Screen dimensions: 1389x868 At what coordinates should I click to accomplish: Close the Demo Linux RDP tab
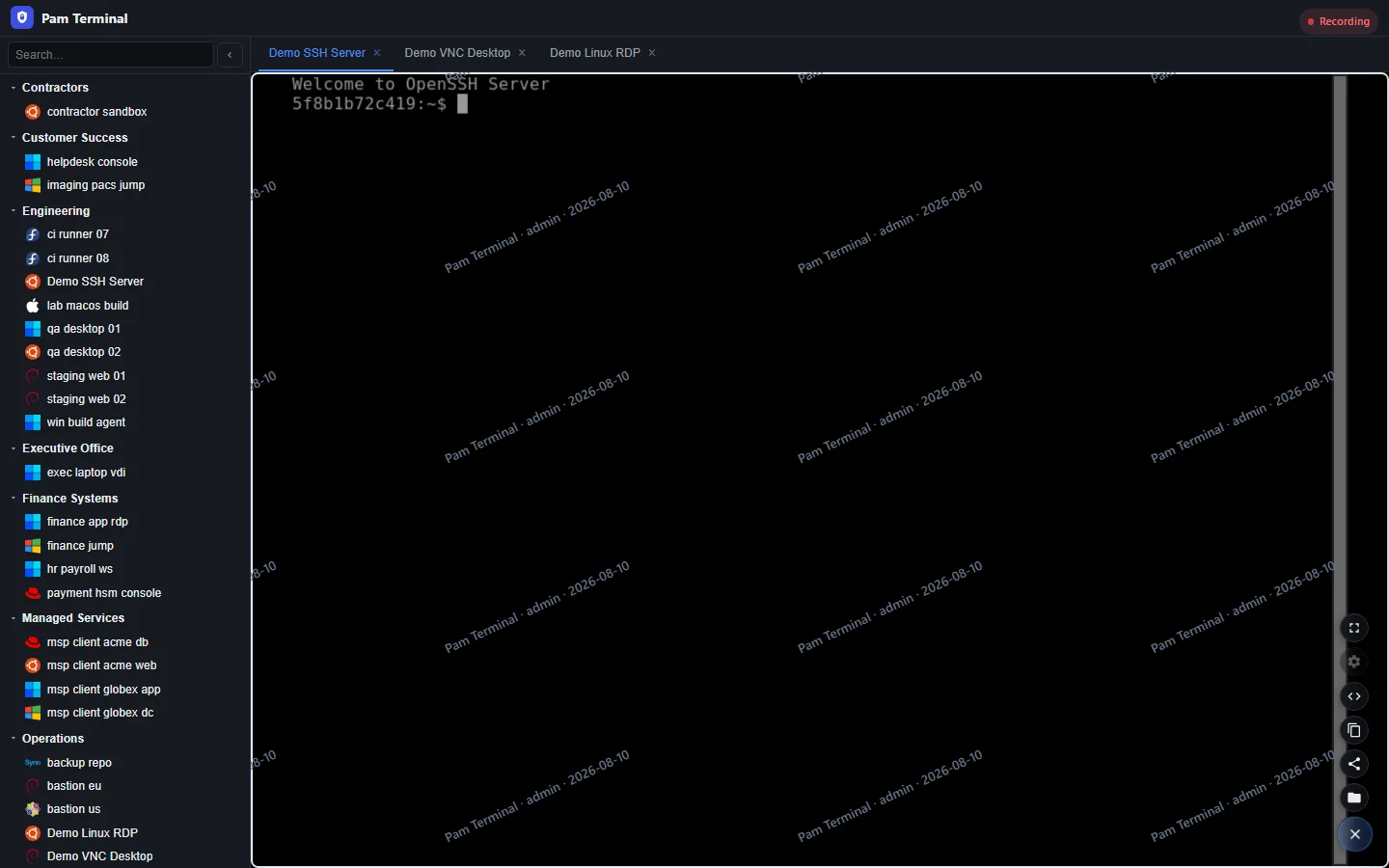click(652, 53)
